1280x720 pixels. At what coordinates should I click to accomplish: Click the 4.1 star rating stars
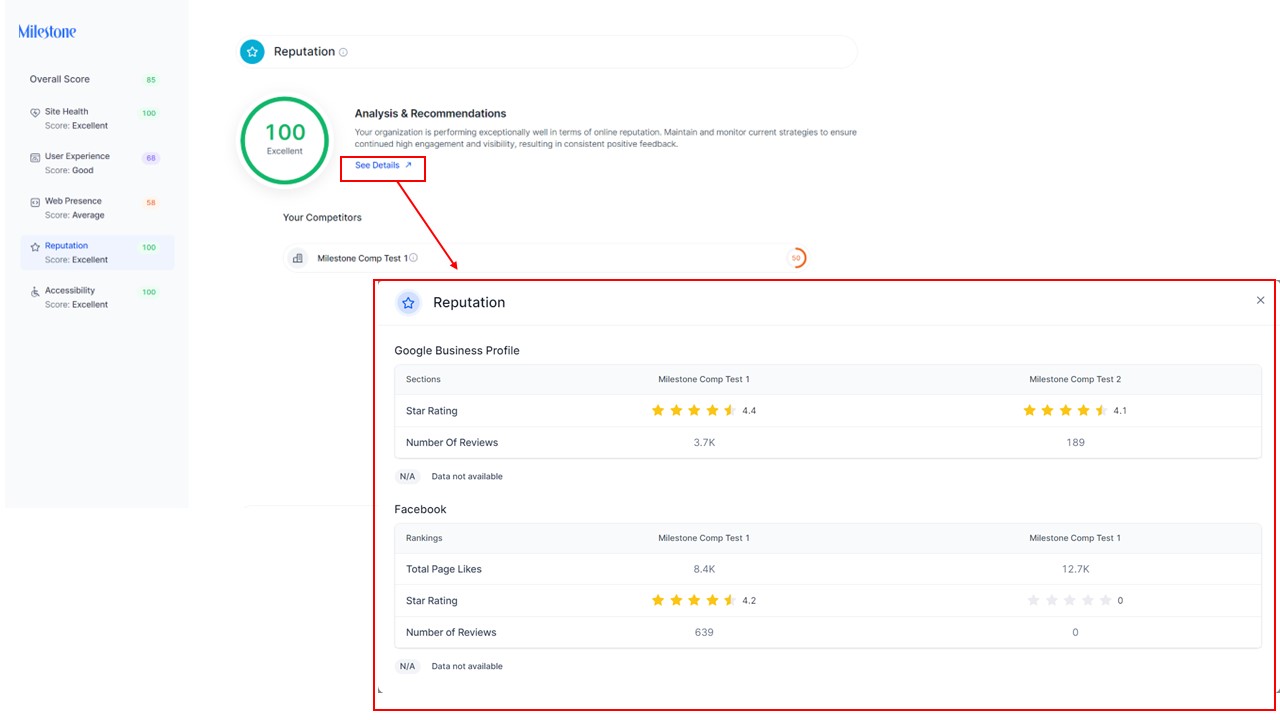pyautogui.click(x=1065, y=411)
